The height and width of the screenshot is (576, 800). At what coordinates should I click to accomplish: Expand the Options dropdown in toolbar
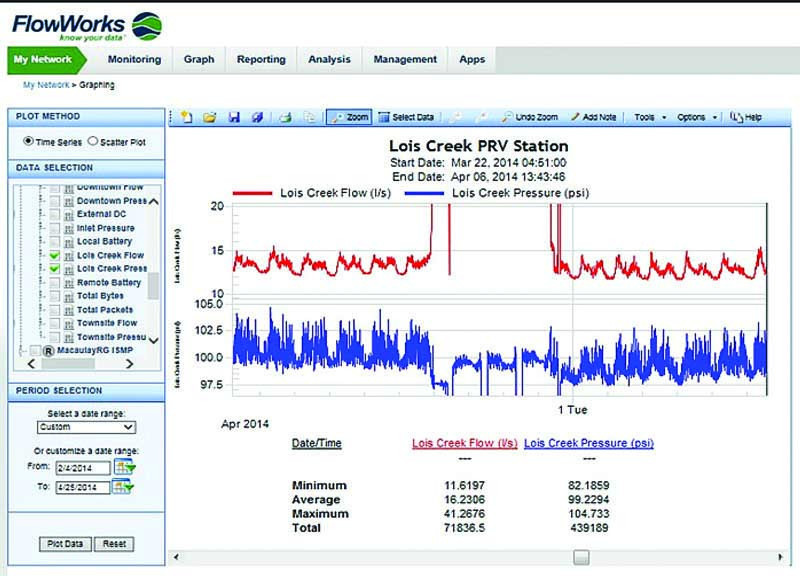[x=697, y=117]
